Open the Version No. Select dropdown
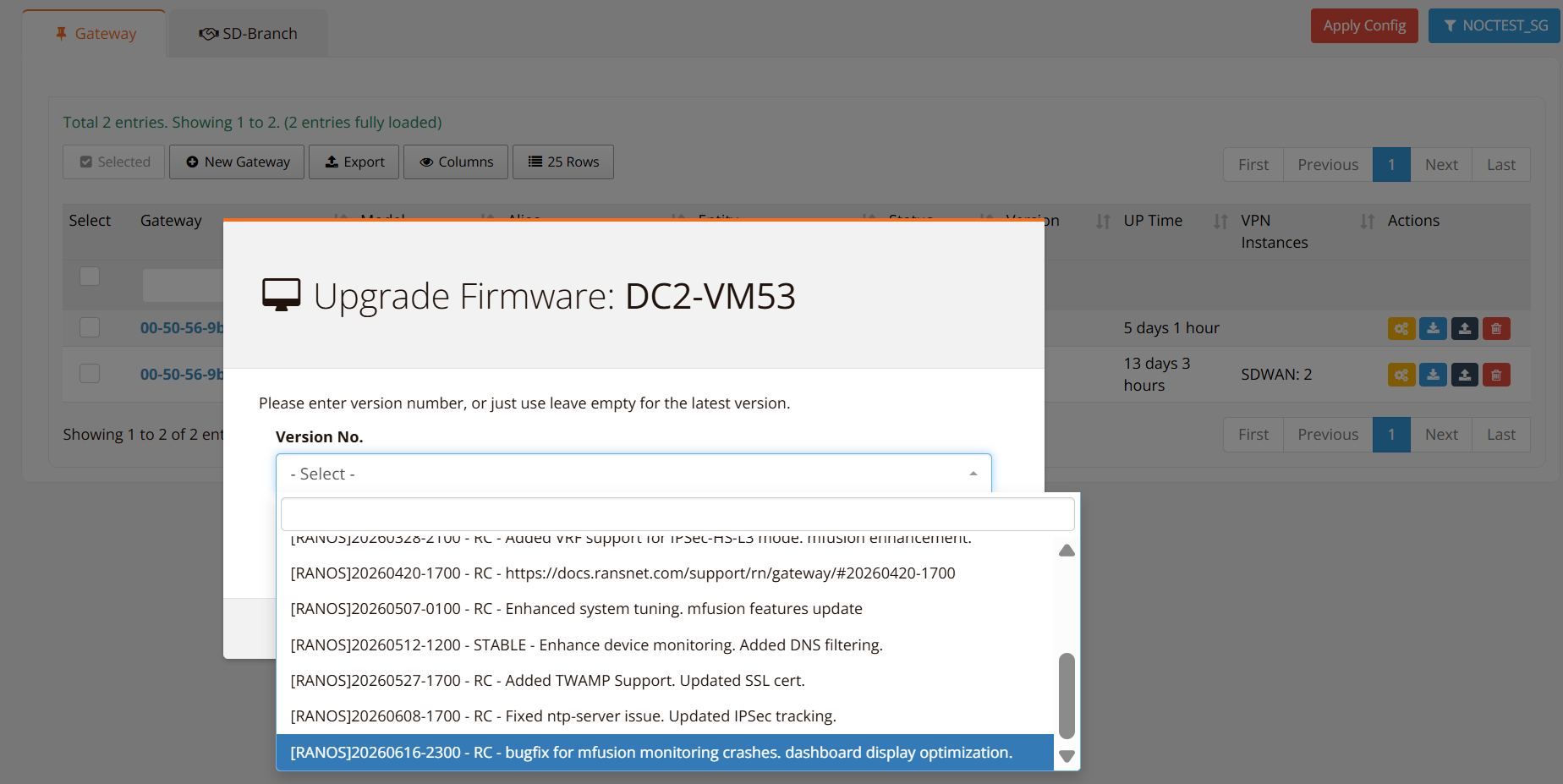 (x=633, y=474)
